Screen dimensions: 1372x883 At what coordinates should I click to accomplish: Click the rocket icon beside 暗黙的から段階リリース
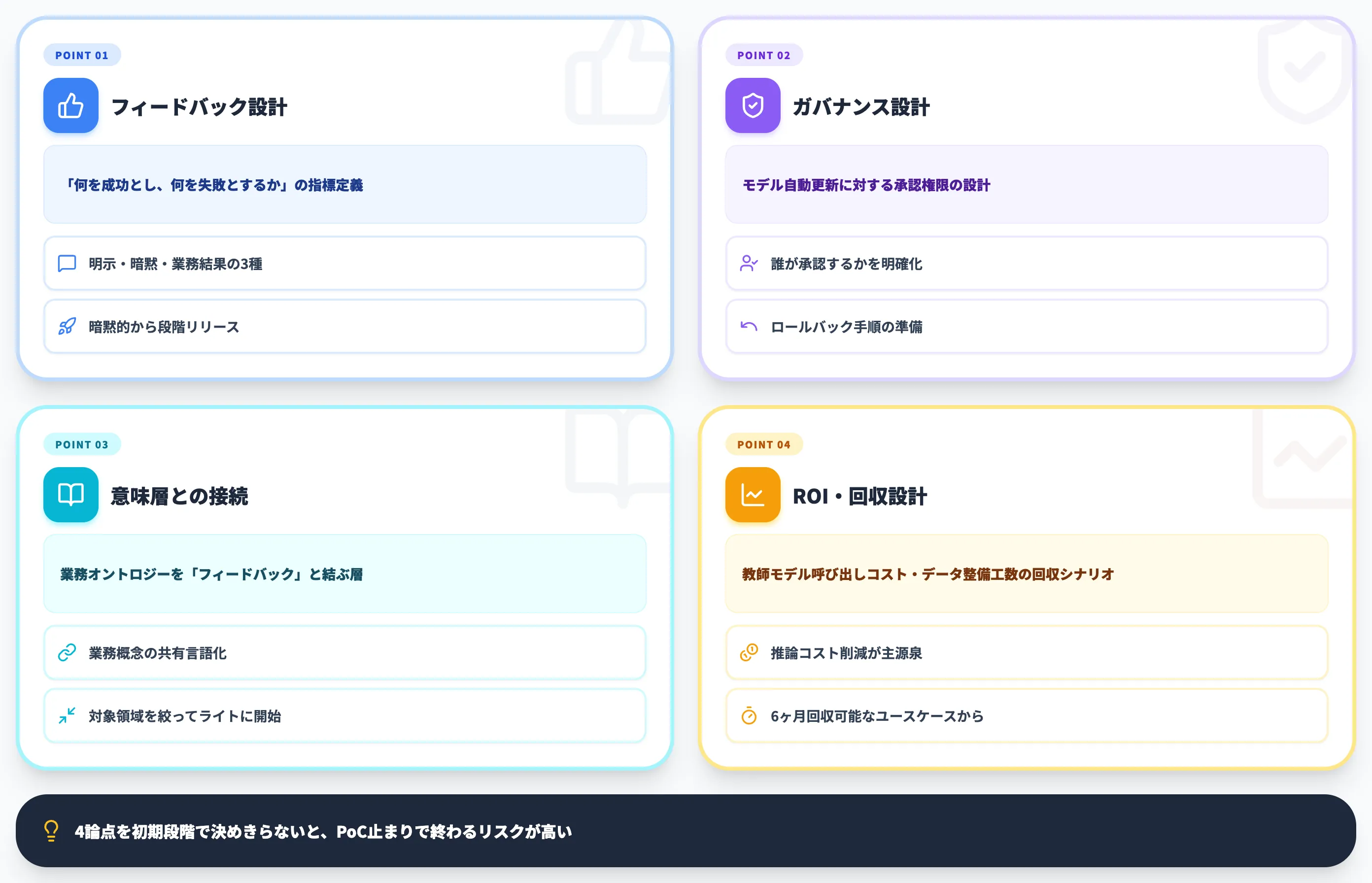click(x=67, y=327)
